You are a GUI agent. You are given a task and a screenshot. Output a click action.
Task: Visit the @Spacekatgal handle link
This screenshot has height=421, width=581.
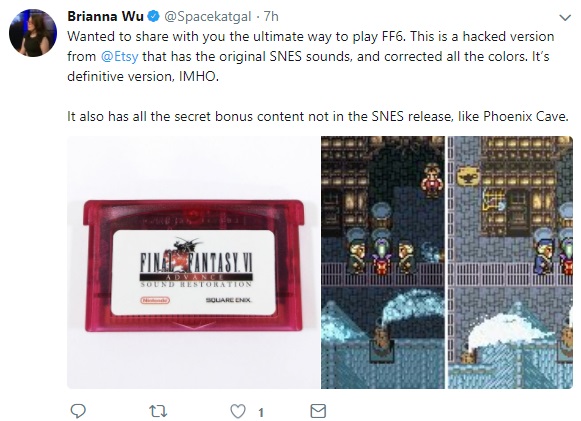(208, 17)
